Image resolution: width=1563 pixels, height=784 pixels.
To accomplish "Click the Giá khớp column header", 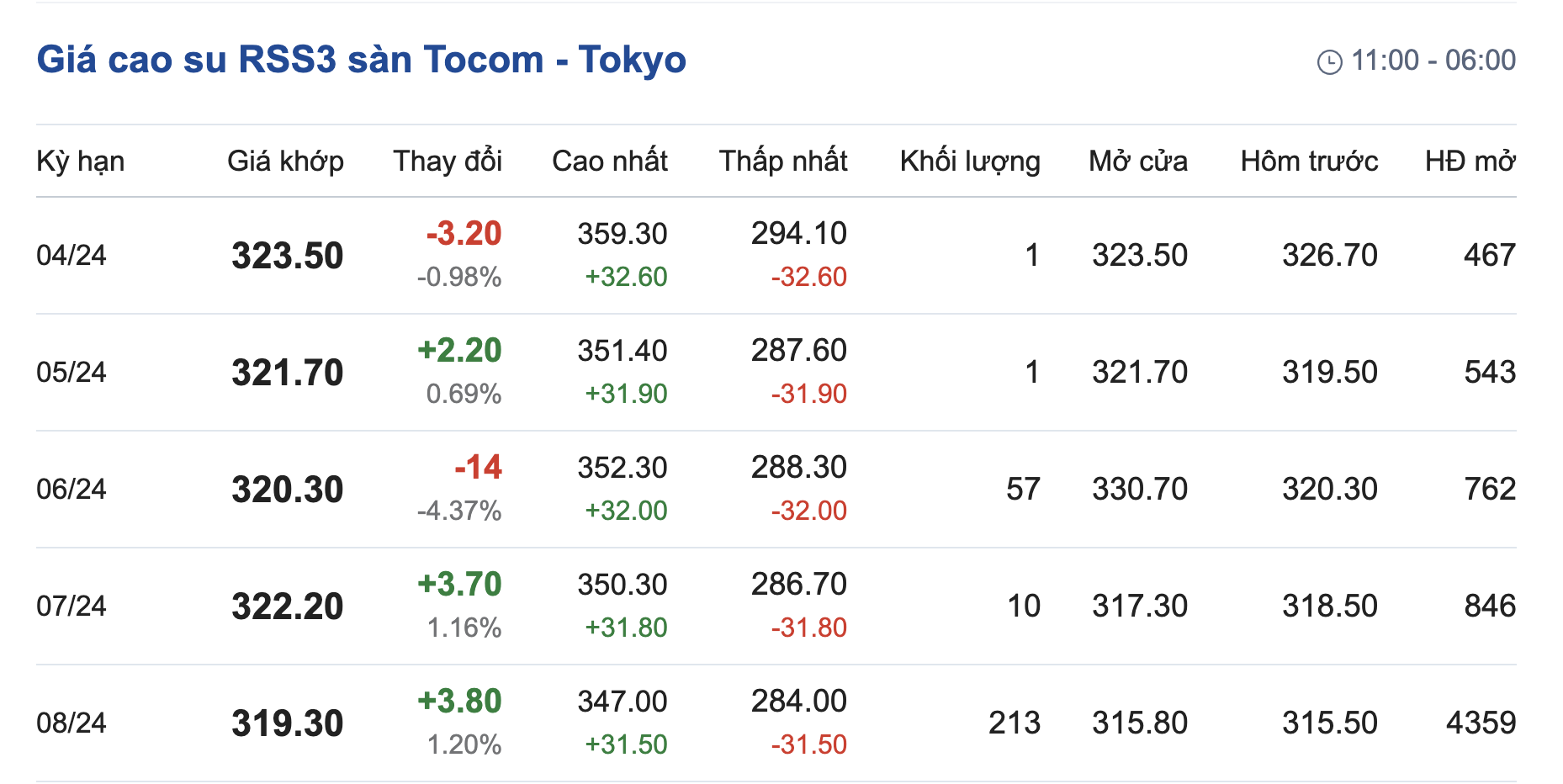I will coord(285,161).
